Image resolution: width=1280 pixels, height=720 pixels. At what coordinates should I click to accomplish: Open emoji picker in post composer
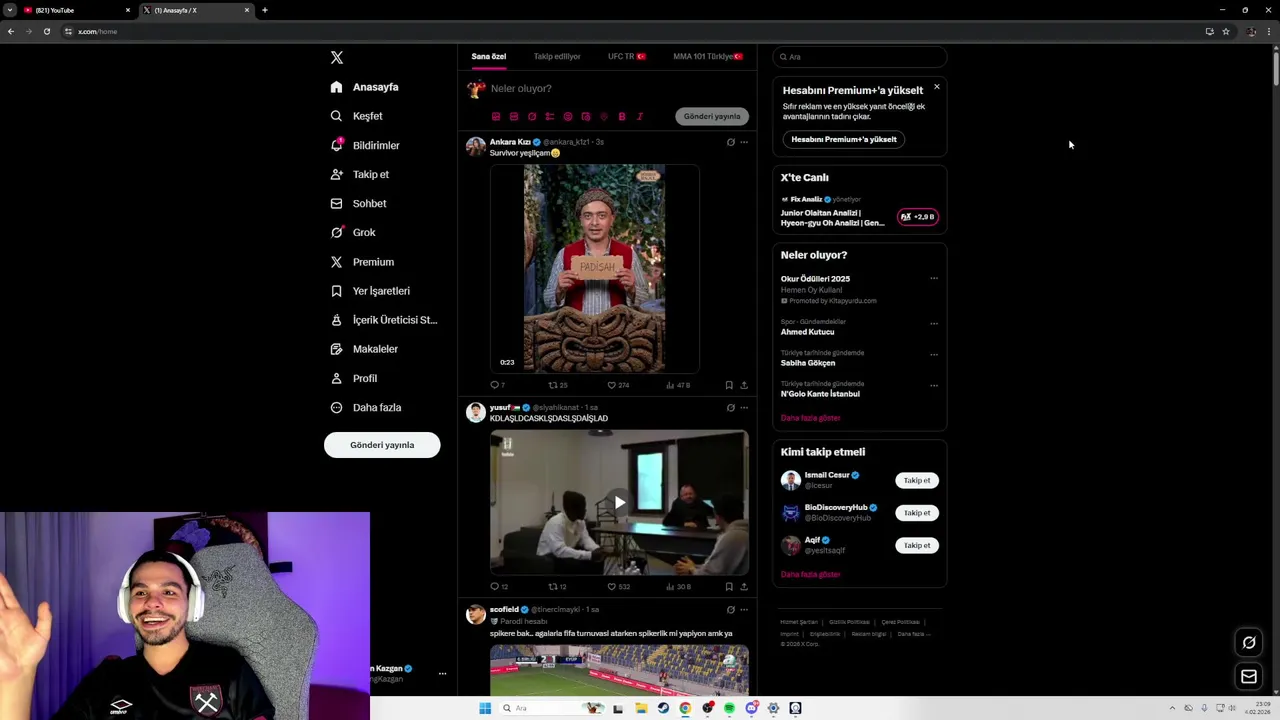coord(568,117)
